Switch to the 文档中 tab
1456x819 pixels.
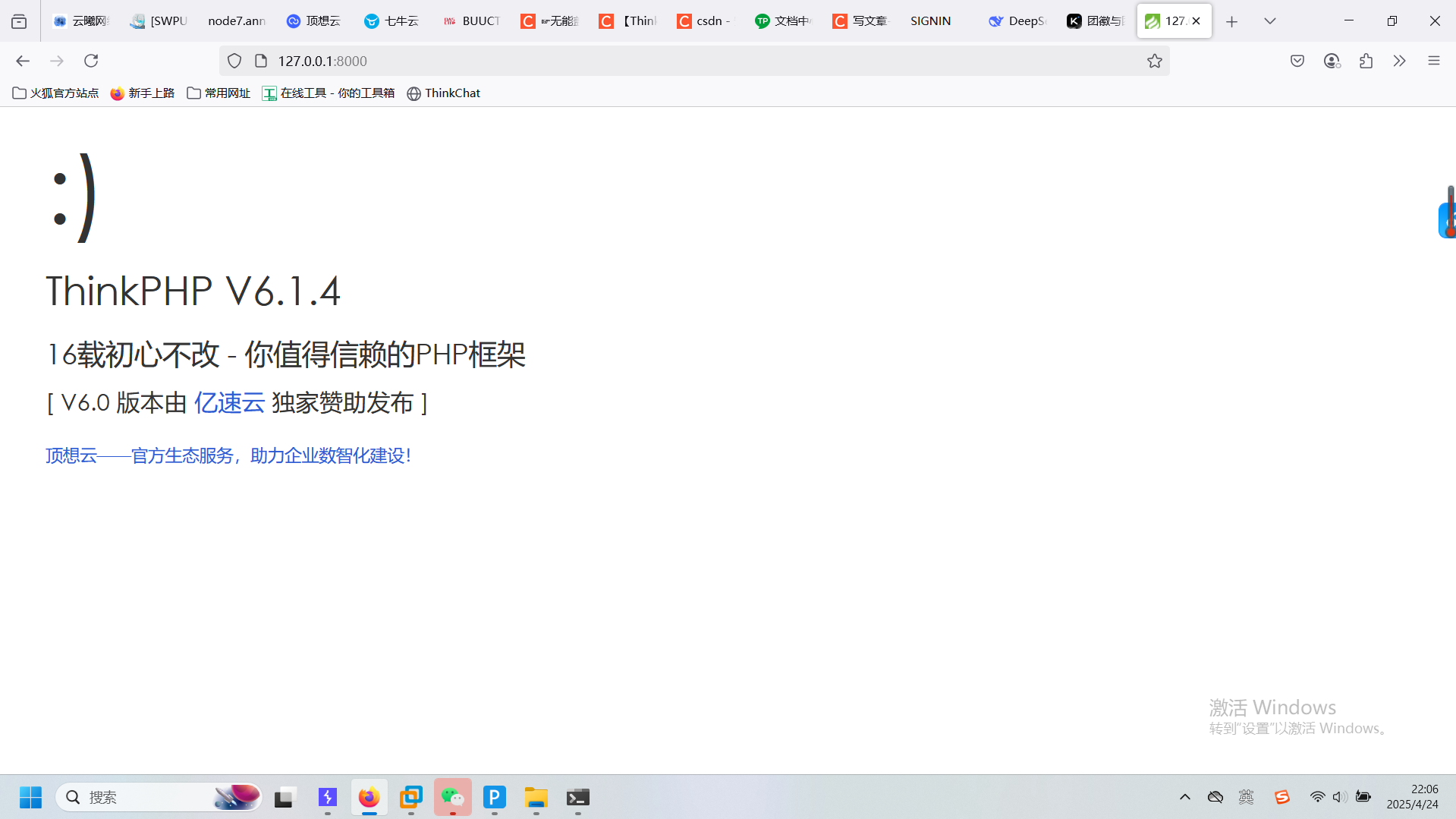tap(783, 21)
